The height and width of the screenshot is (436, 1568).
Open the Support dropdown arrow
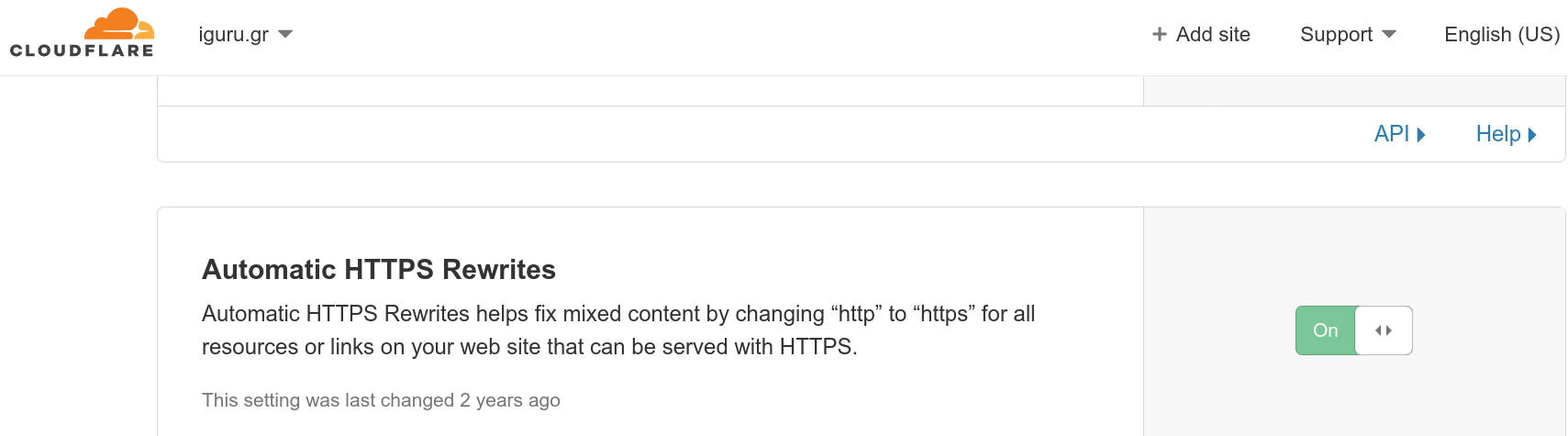coord(1389,35)
